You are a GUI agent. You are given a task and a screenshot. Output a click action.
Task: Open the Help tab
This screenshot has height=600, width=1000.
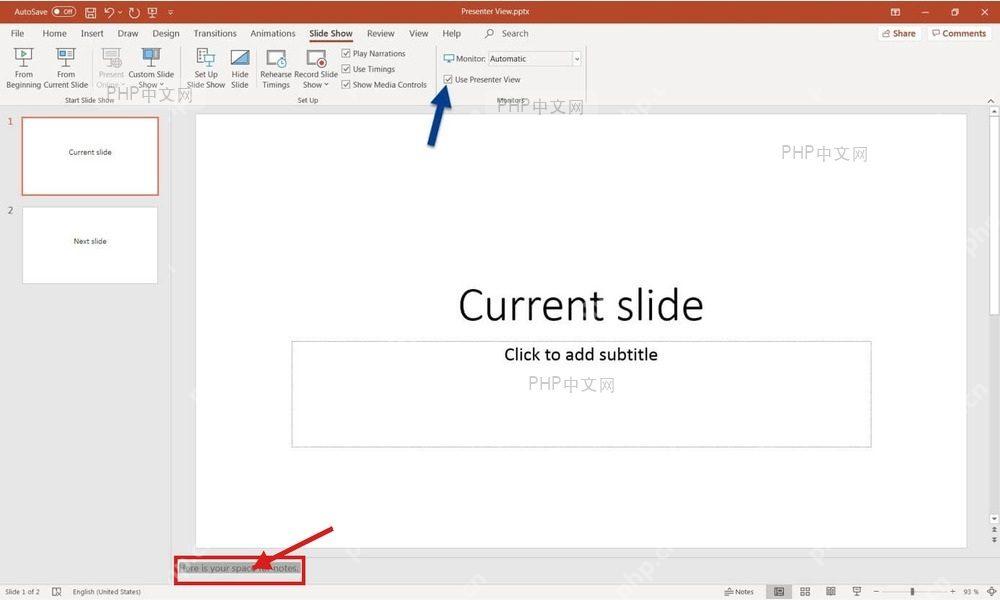(x=452, y=33)
